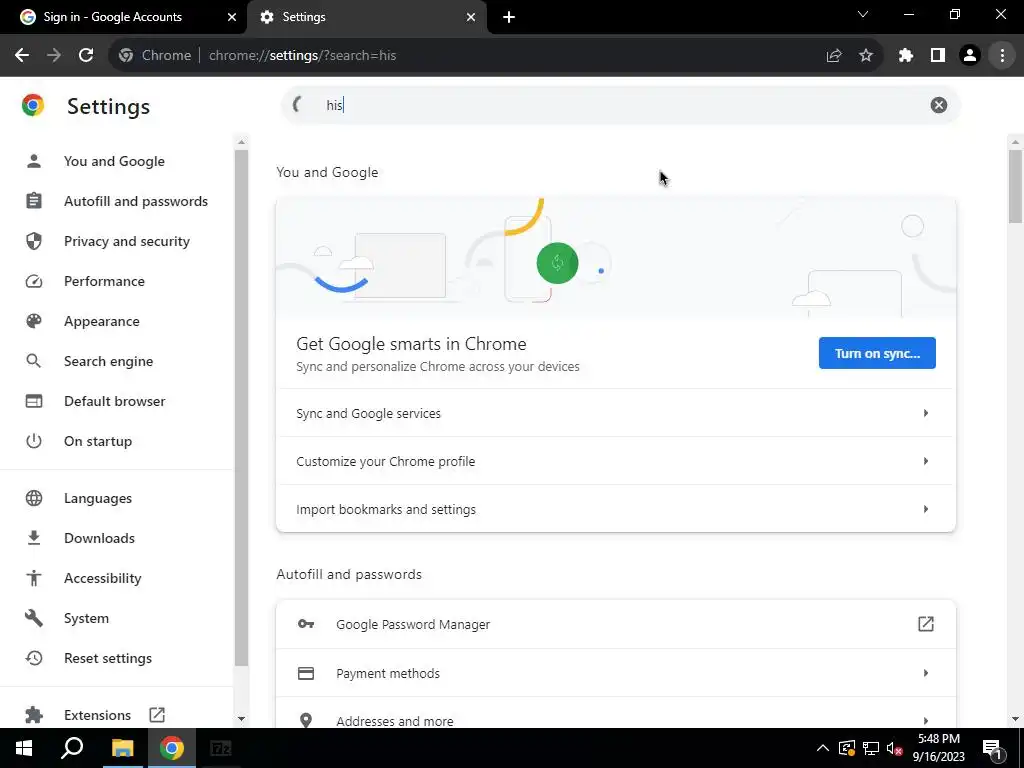Clear the settings search with X icon
The height and width of the screenshot is (768, 1024).
click(938, 105)
